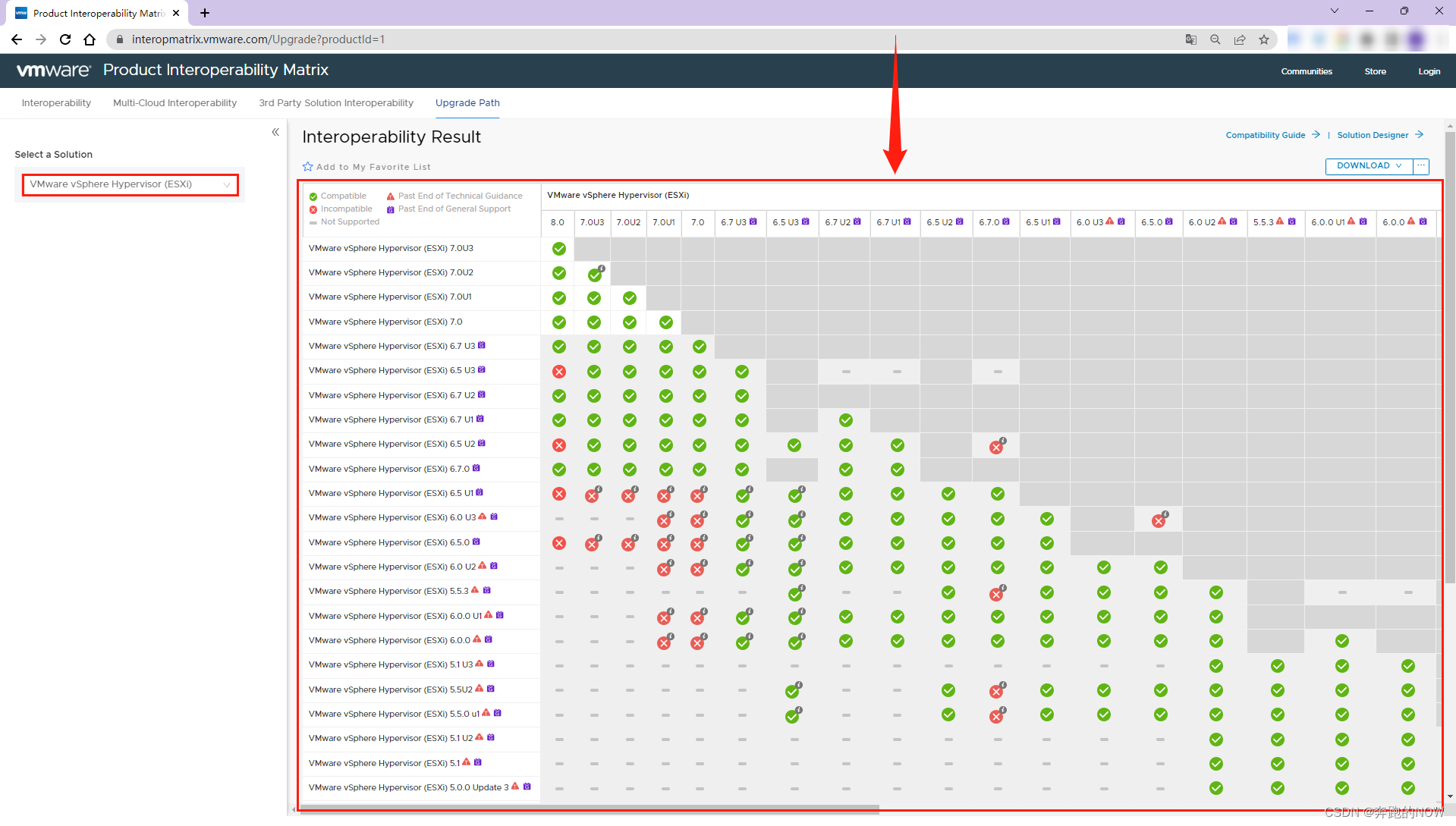Click compatible checkmark for ESXi 7.0U3 to 8.0
1456x826 pixels.
click(559, 249)
